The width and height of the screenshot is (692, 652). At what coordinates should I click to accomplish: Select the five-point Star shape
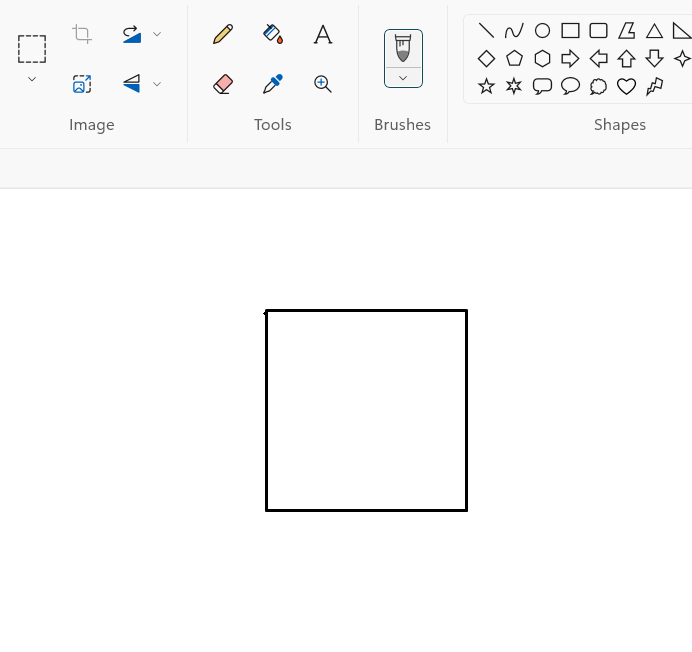pyautogui.click(x=486, y=86)
